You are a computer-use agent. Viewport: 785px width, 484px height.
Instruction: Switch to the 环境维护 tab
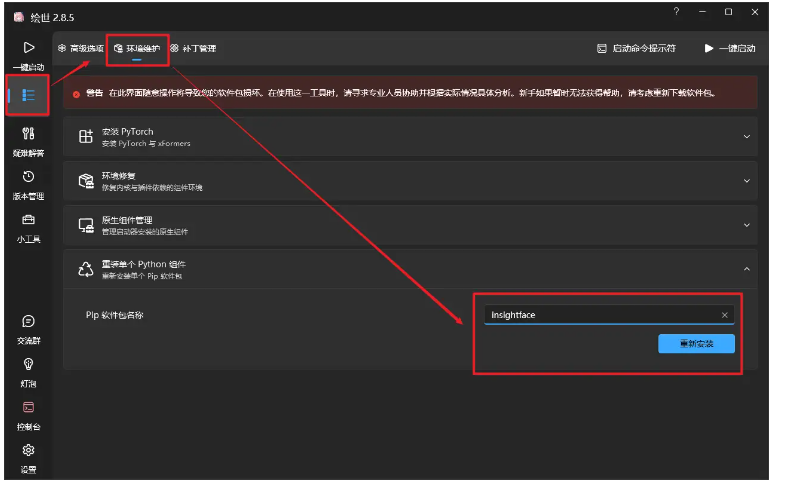click(x=137, y=48)
